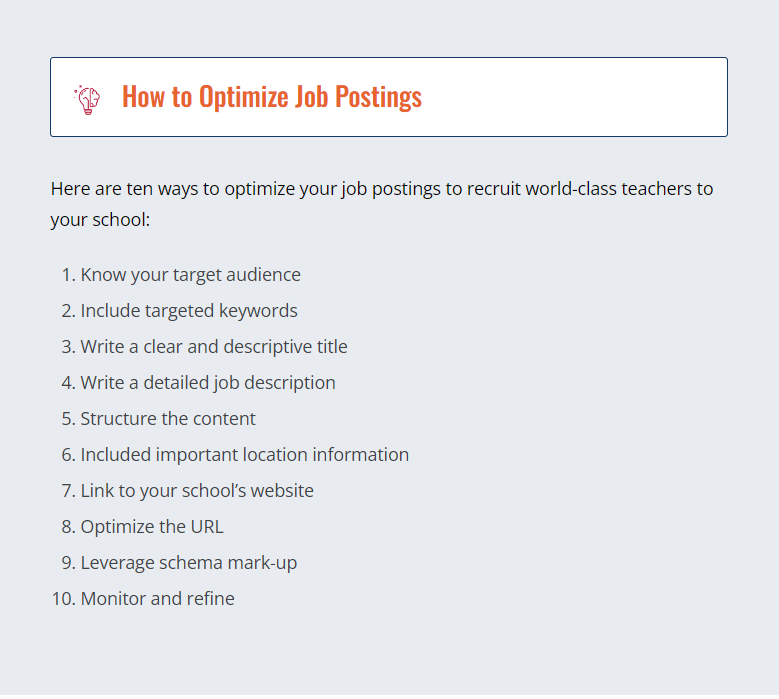Click the lightbulb brain icon
779x699 pixels.
coord(87,100)
